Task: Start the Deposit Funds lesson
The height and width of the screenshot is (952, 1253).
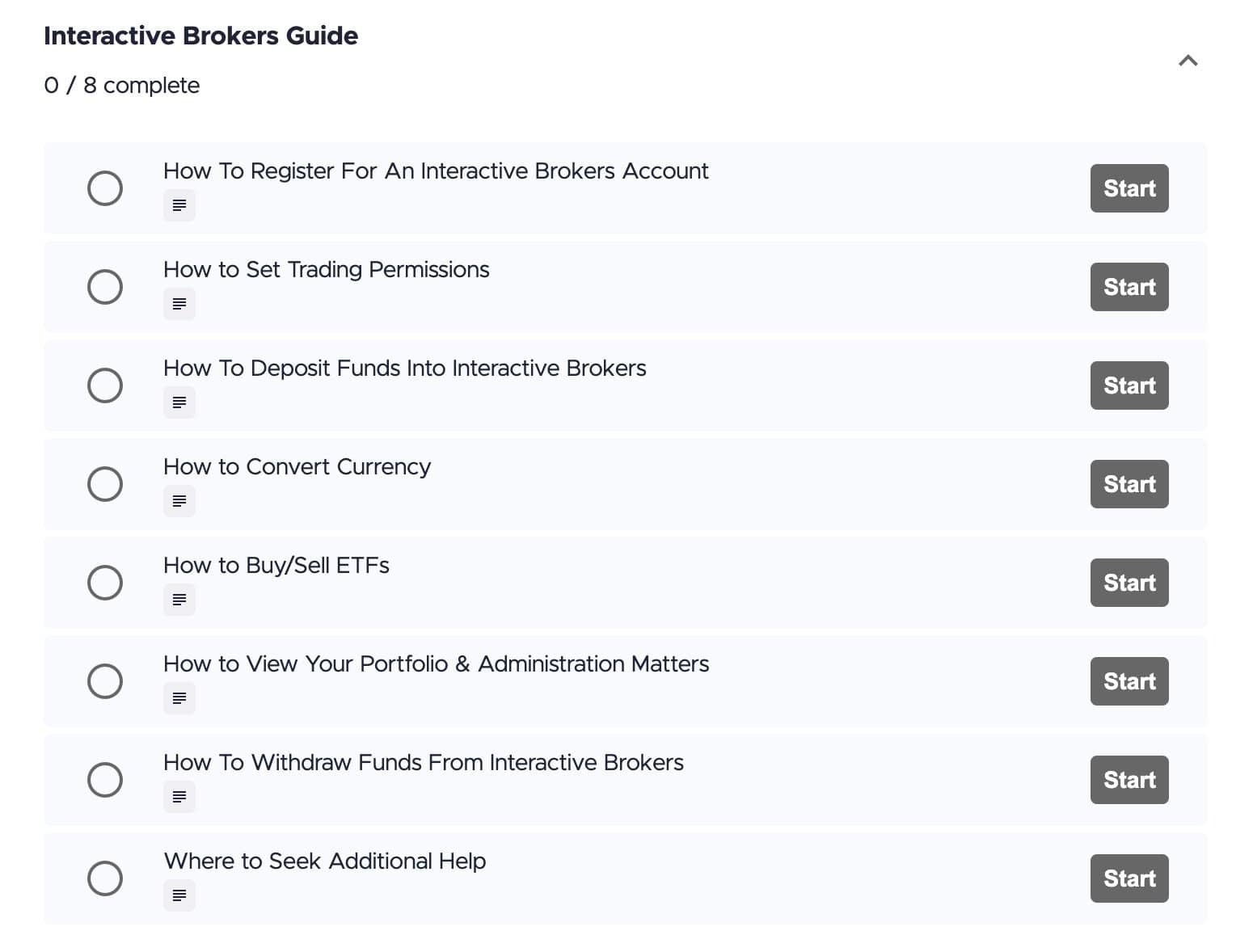Action: pyautogui.click(x=1129, y=385)
